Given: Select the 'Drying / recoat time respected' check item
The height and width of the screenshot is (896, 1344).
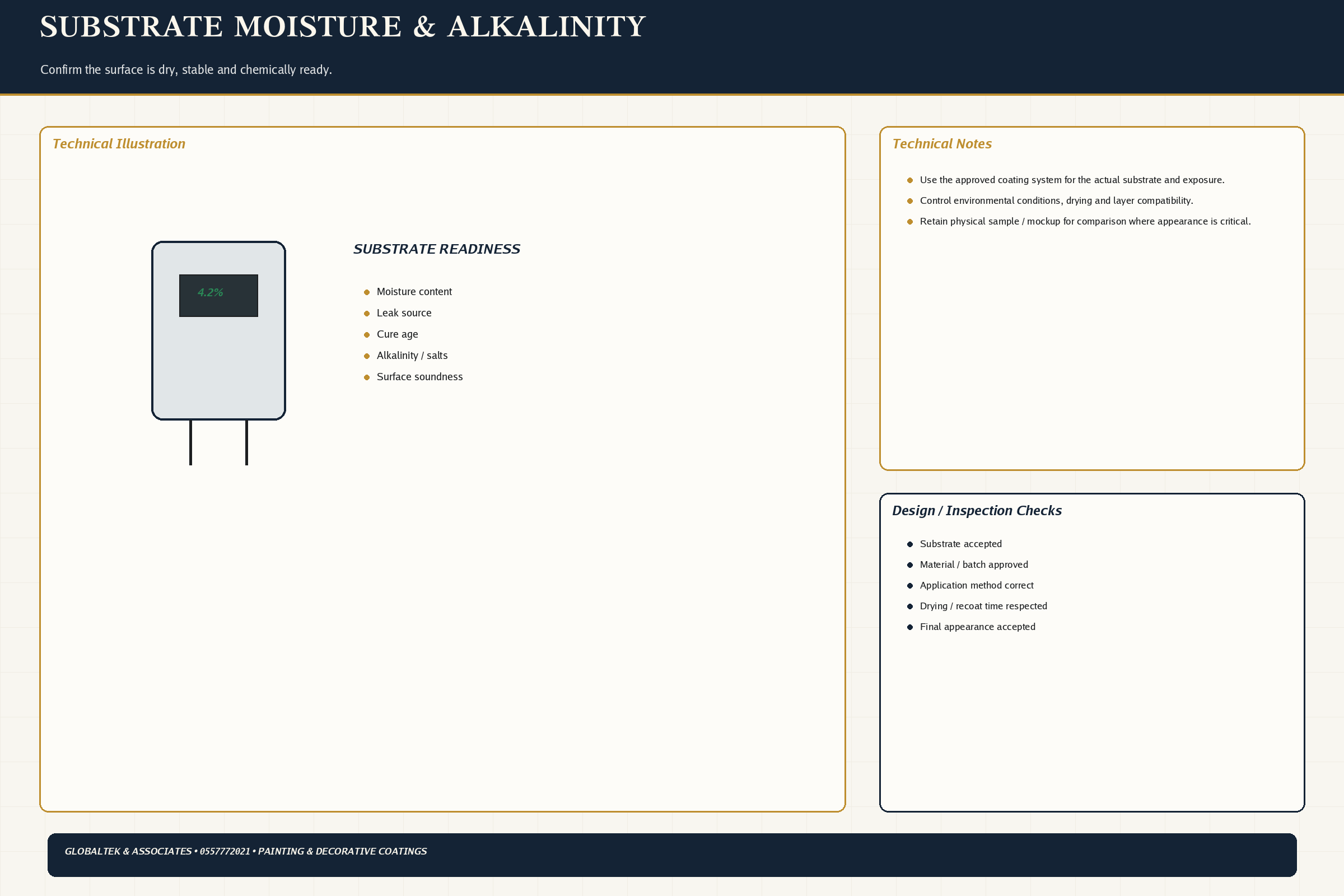Looking at the screenshot, I should coord(977,606).
